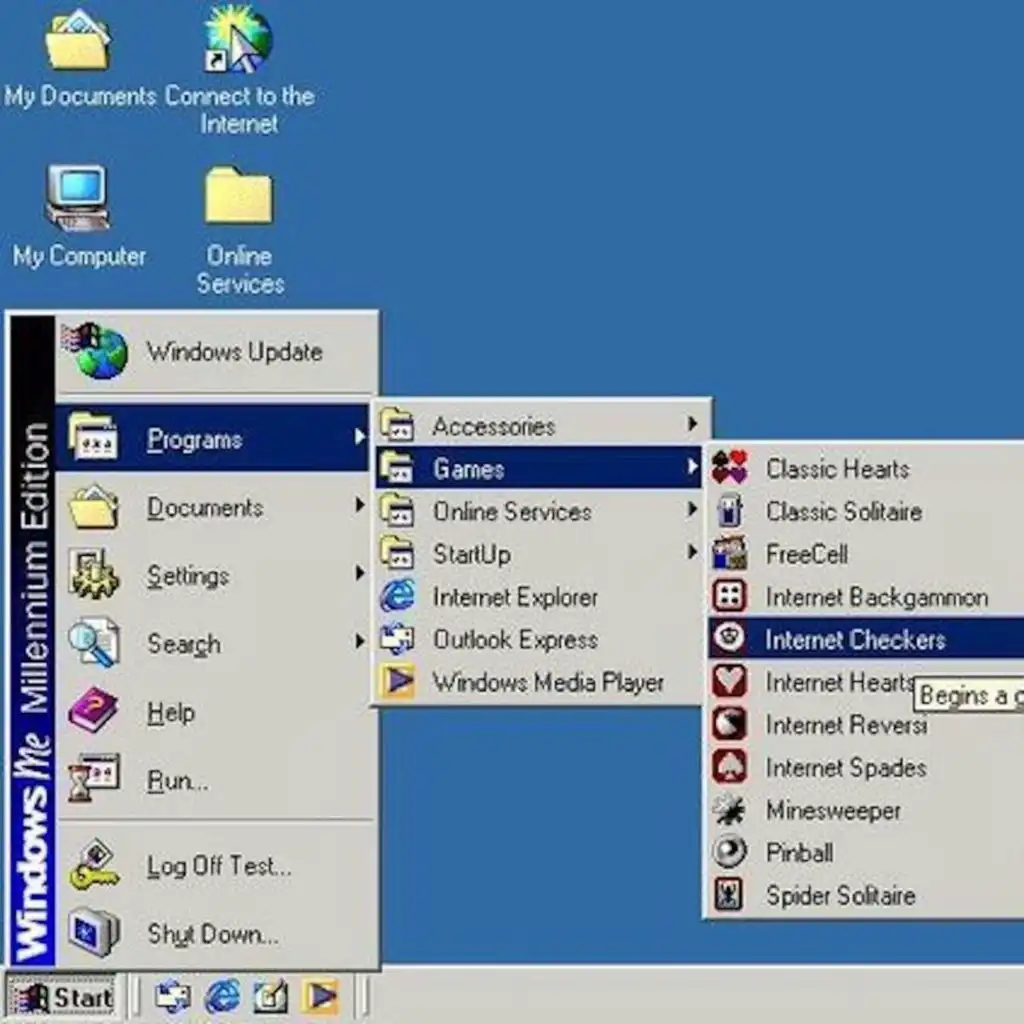Launch Windows Media Player from Quick Launch bar

point(320,997)
